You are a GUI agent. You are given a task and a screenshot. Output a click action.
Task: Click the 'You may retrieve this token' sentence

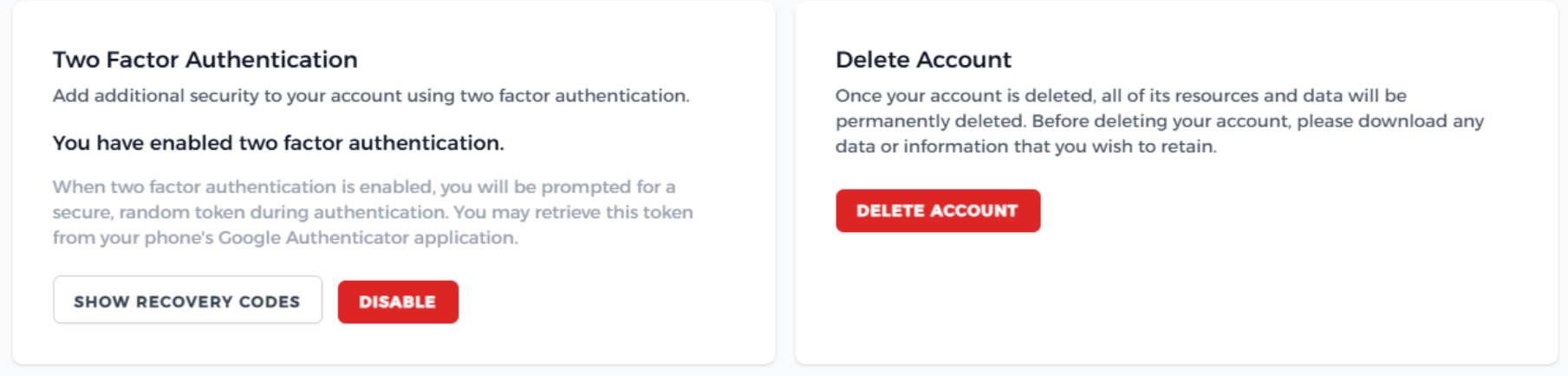pyautogui.click(x=573, y=212)
